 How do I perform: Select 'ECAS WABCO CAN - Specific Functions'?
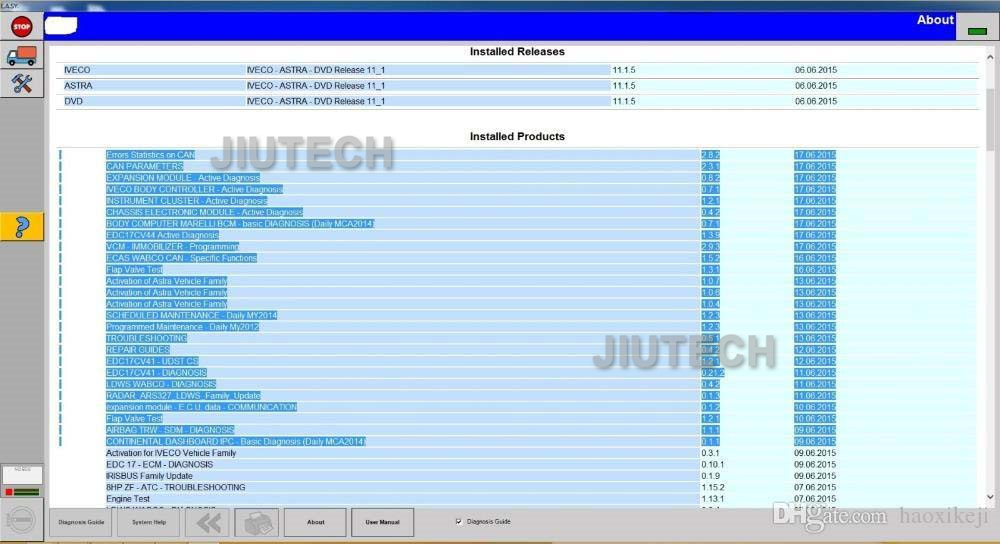pos(517,258)
